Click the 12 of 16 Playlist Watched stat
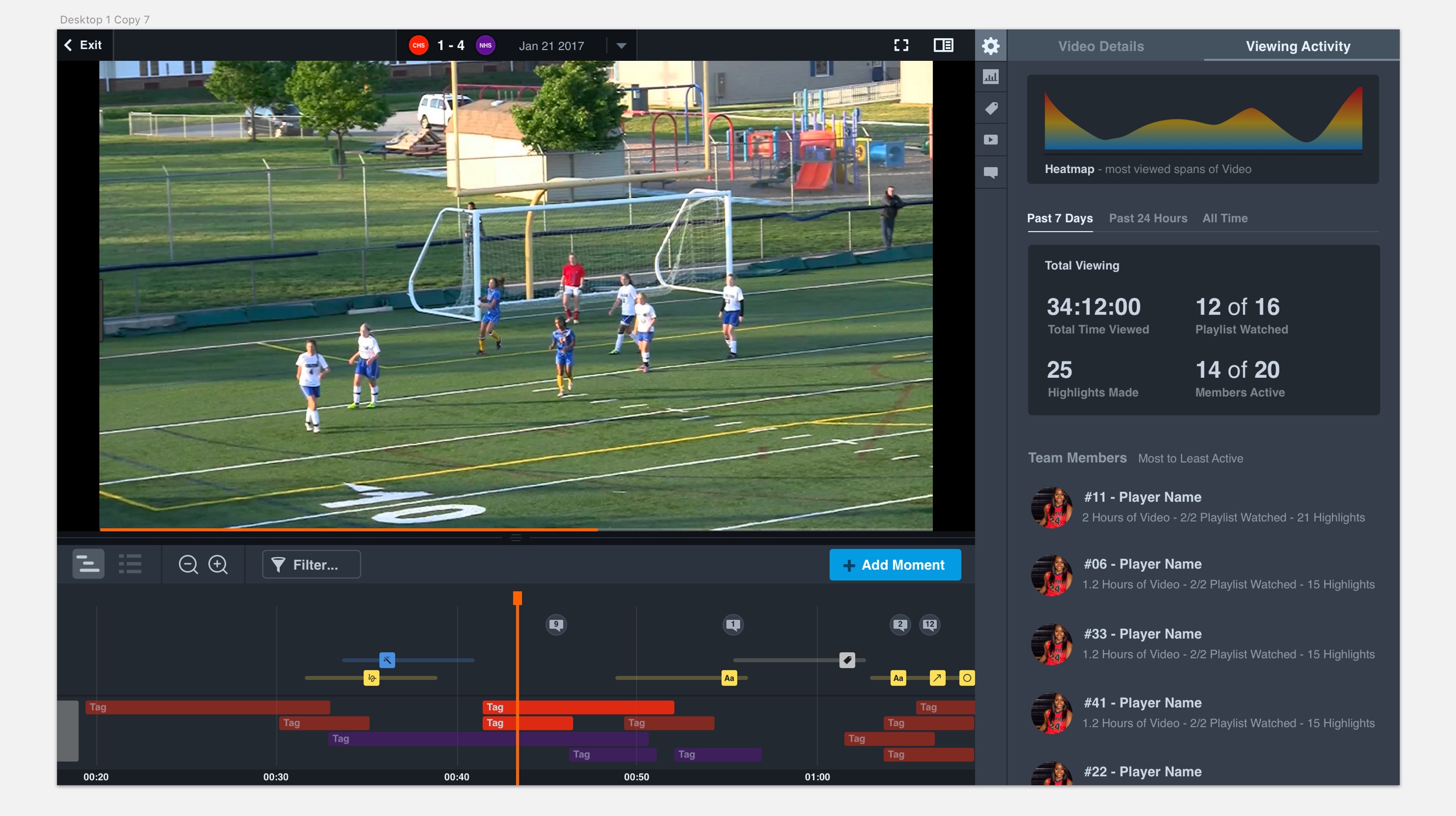The width and height of the screenshot is (1456, 816). [1241, 315]
